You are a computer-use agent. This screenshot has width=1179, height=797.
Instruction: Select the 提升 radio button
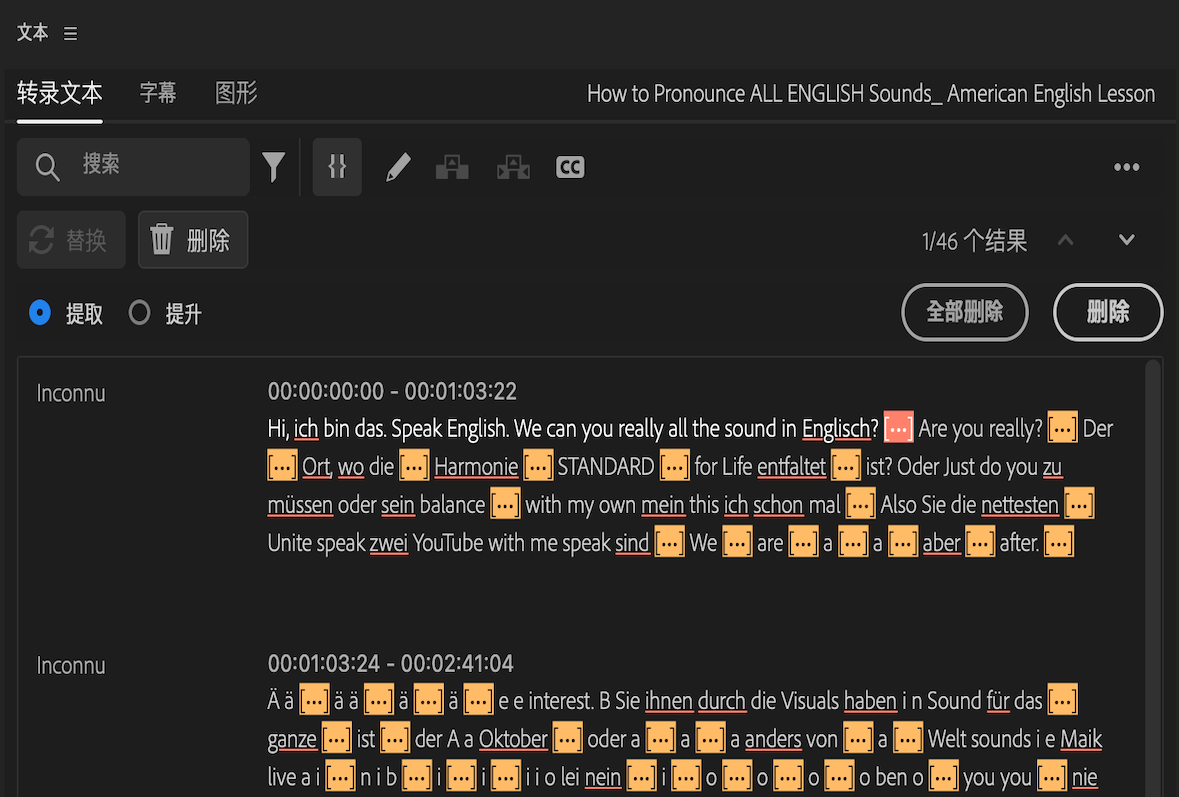click(139, 312)
